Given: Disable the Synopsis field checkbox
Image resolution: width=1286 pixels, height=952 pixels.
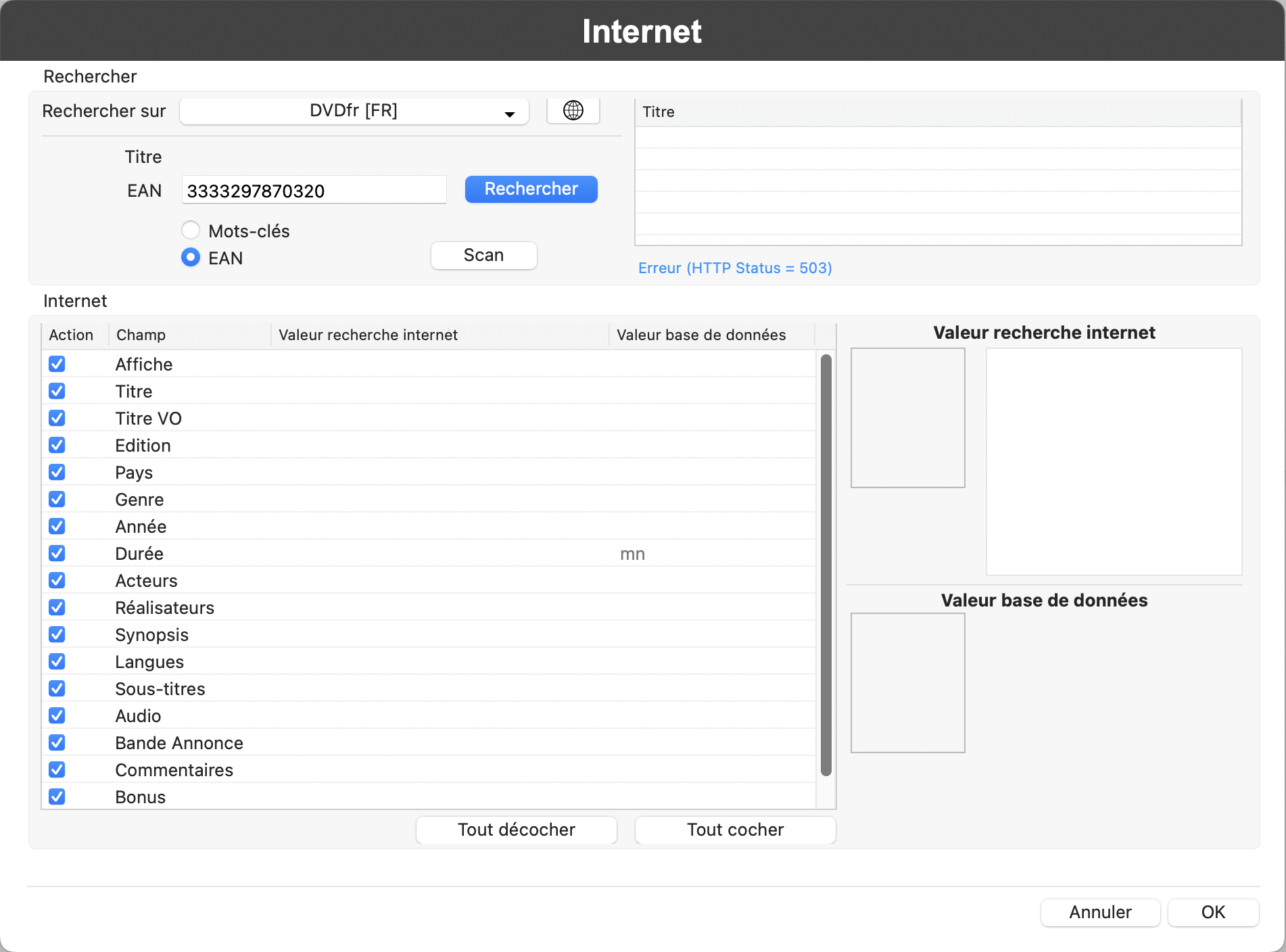Looking at the screenshot, I should [x=57, y=635].
